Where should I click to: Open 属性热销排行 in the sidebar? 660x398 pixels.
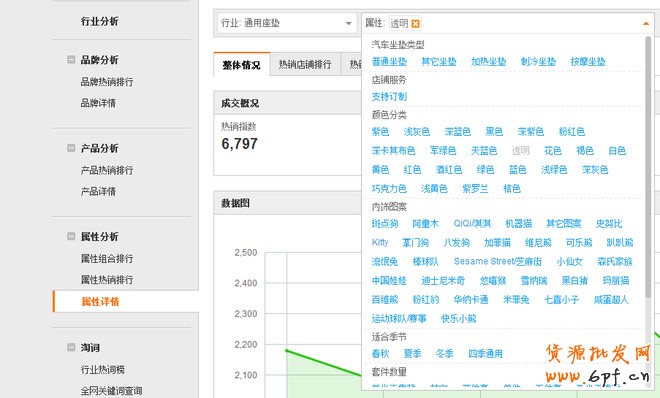[107, 279]
